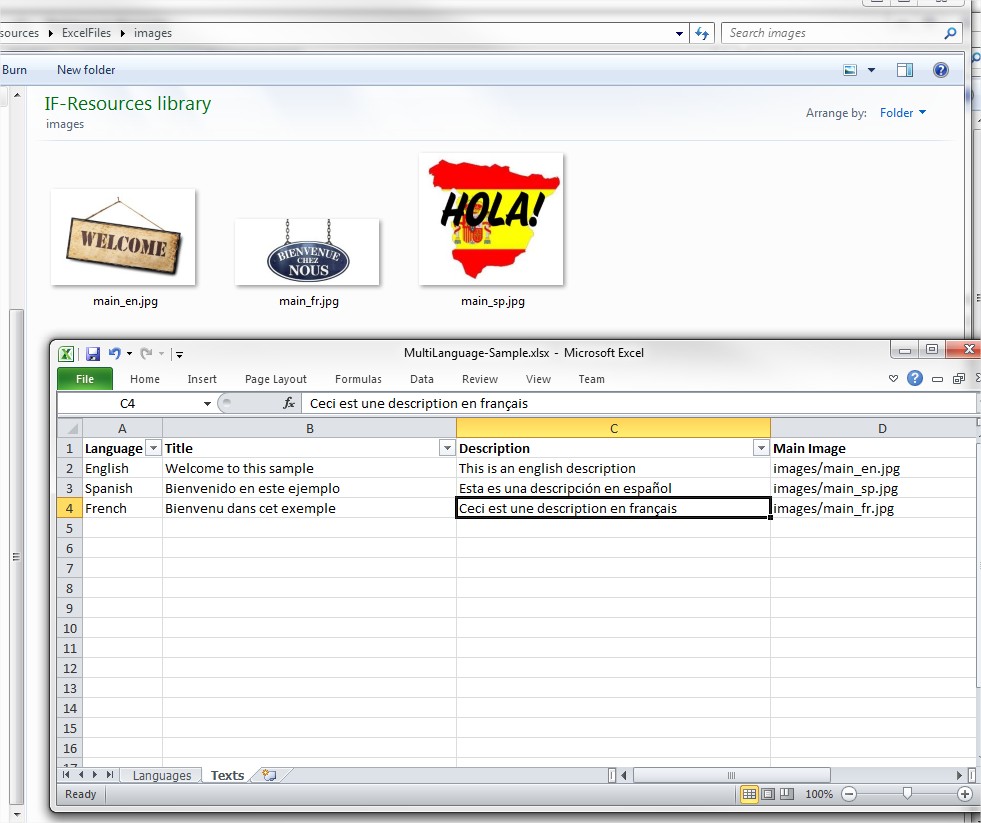Click the Save icon in Excel's quick access toolbar
This screenshot has width=981, height=823.
click(x=93, y=353)
